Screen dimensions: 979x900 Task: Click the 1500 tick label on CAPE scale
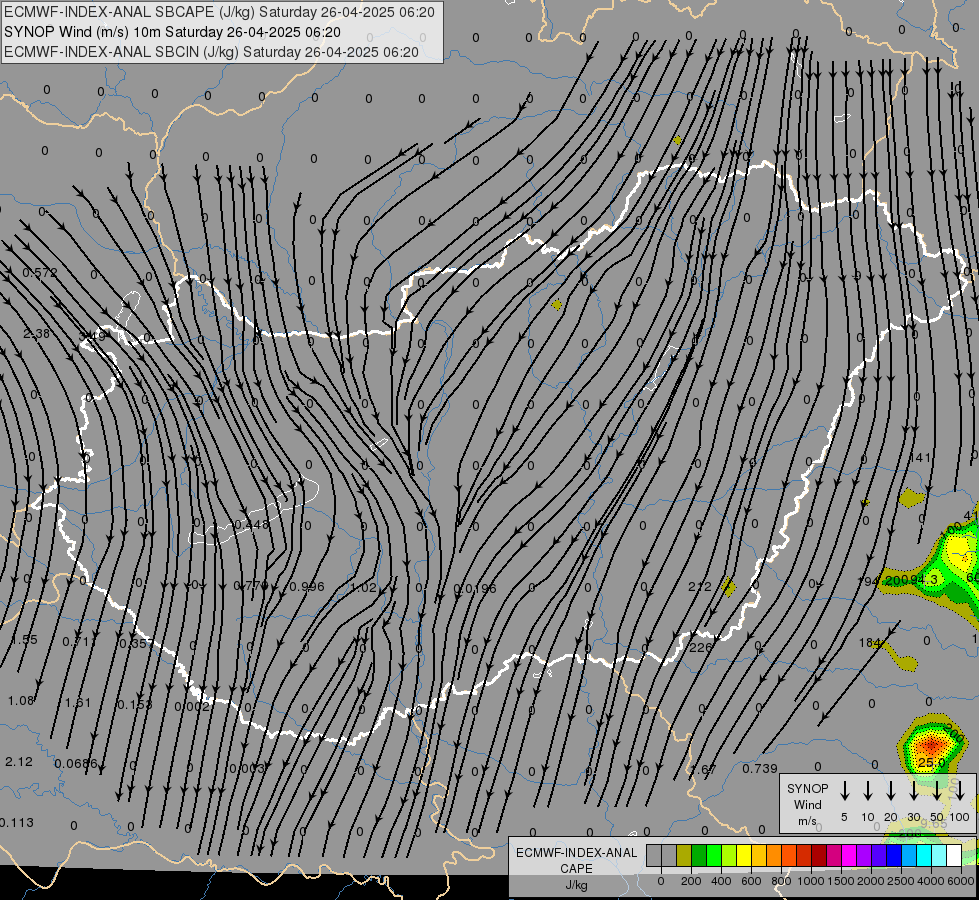[x=840, y=881]
